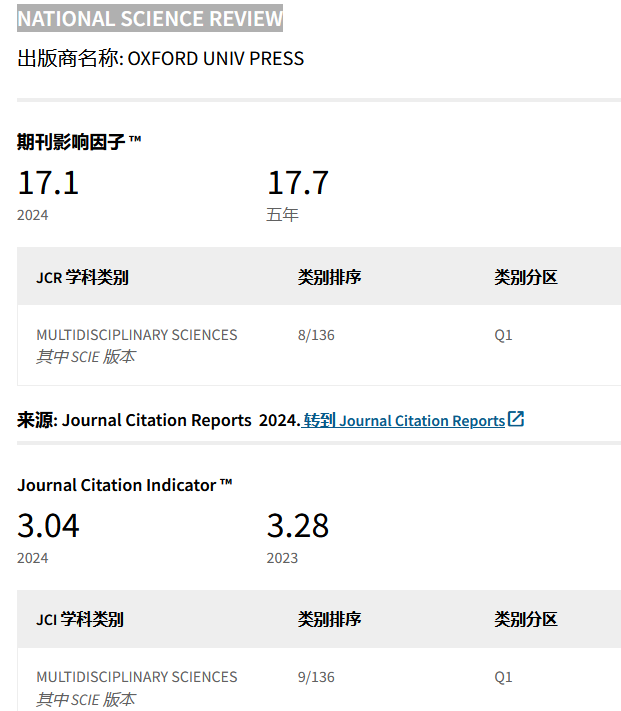
Task: Click the JCR 学科类别 column header
Action: click(x=82, y=277)
